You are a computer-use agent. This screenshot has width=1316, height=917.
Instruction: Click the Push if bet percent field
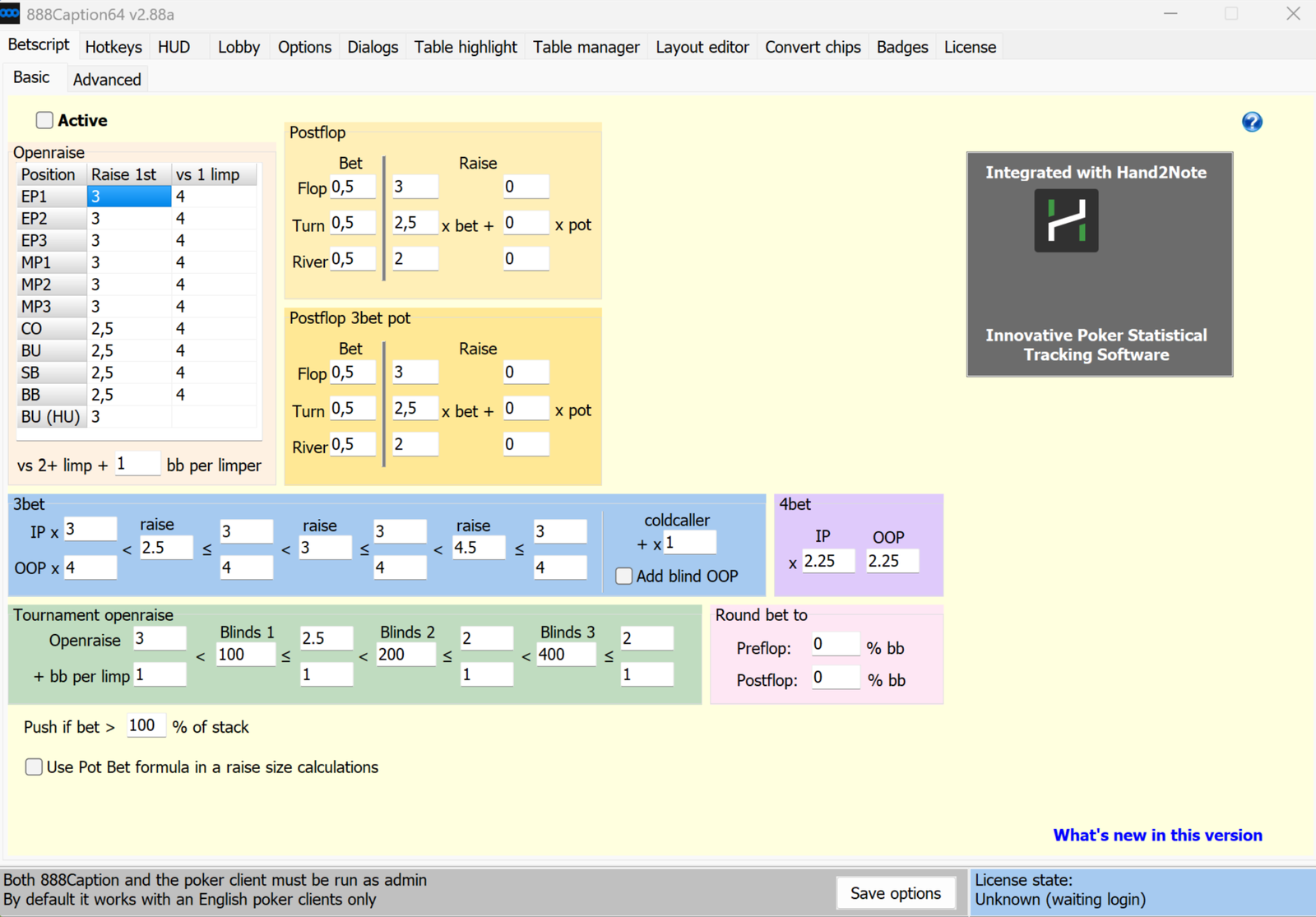(146, 725)
